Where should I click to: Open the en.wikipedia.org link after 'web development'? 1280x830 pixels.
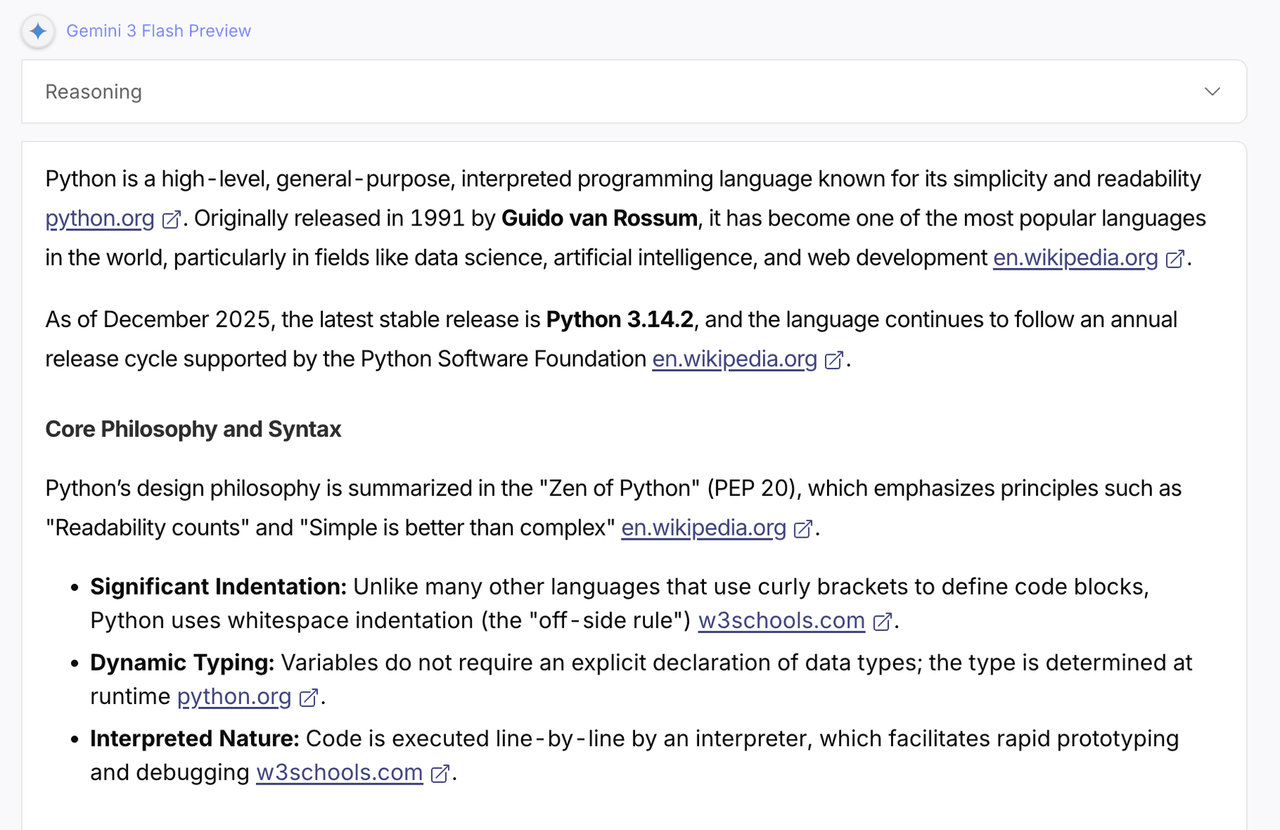(x=1075, y=257)
